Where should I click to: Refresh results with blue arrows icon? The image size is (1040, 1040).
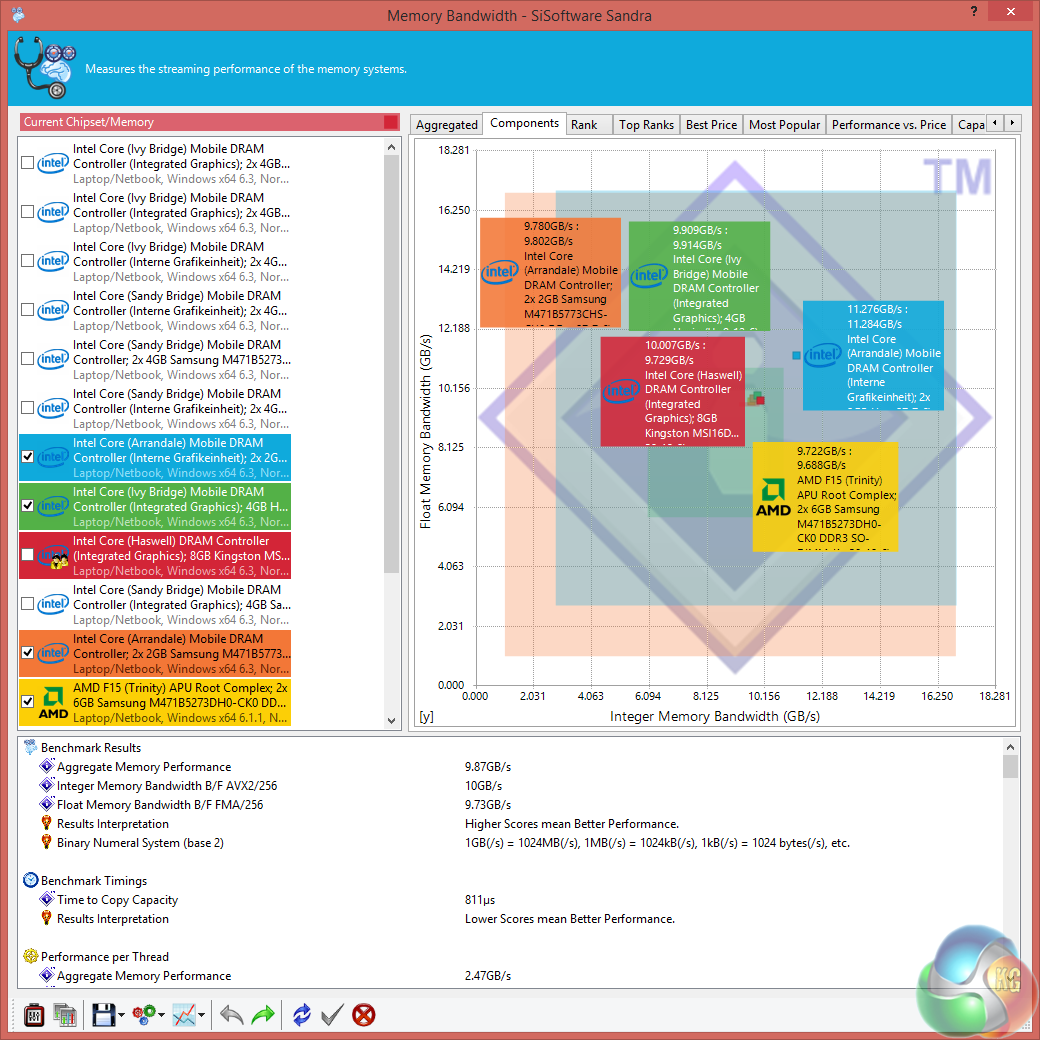(302, 1015)
